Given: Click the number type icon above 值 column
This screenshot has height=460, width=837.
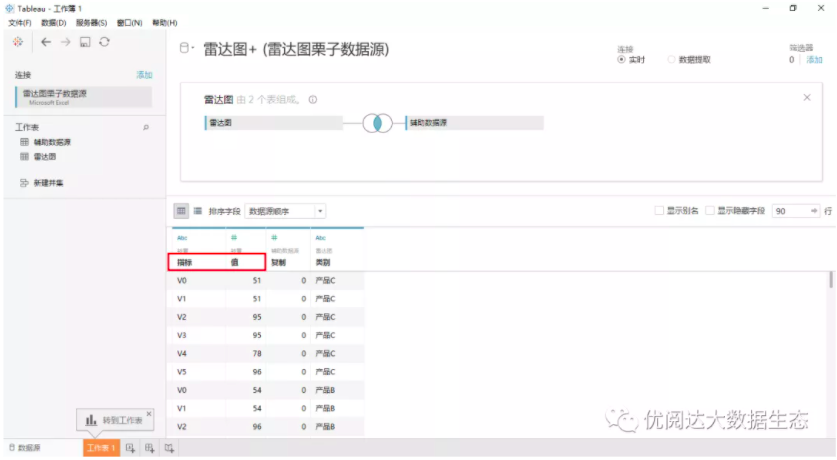Looking at the screenshot, I should [x=234, y=237].
